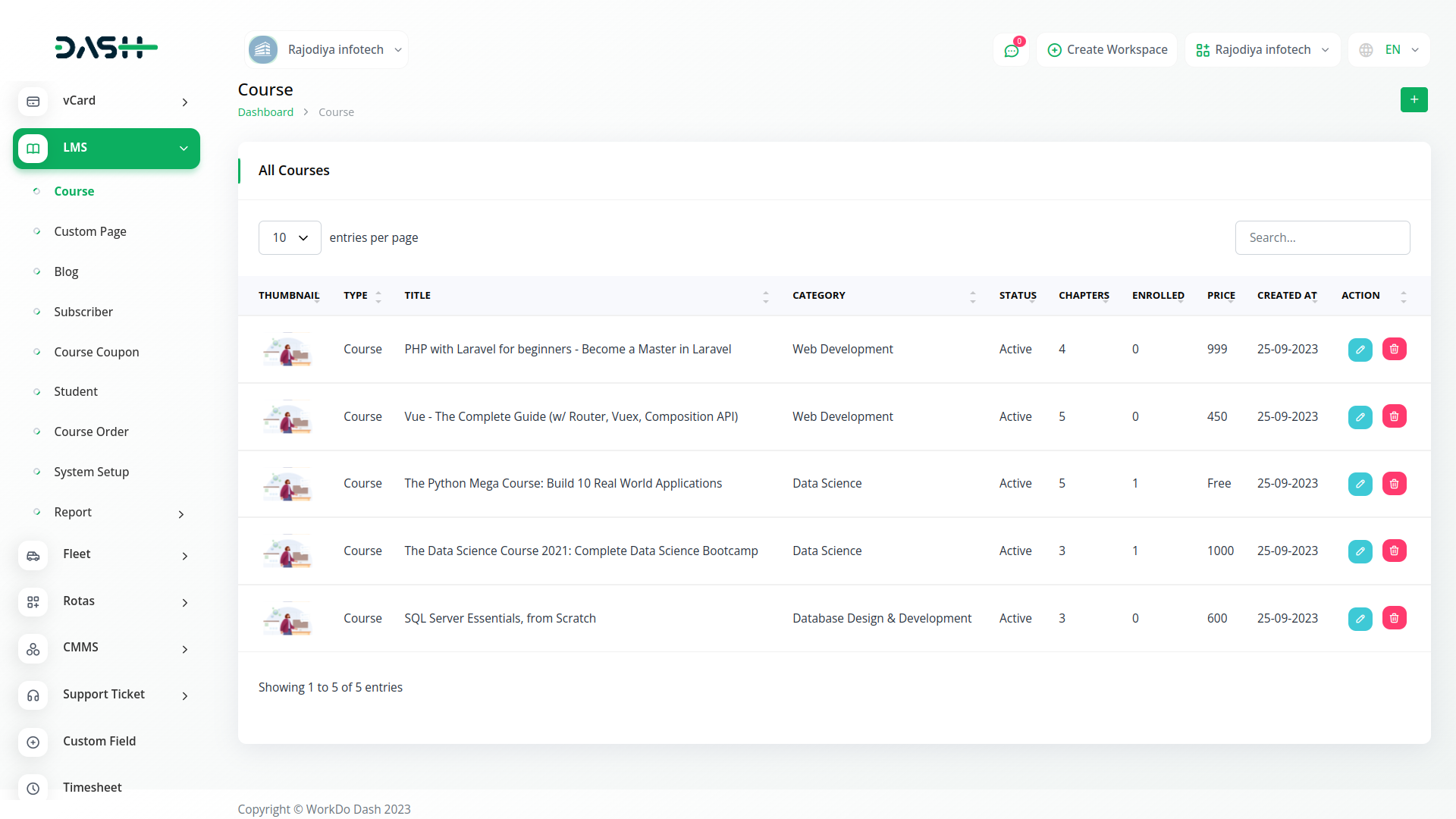Click the Support Ticket headset icon
Screen dimensions: 1456x819
(33, 695)
